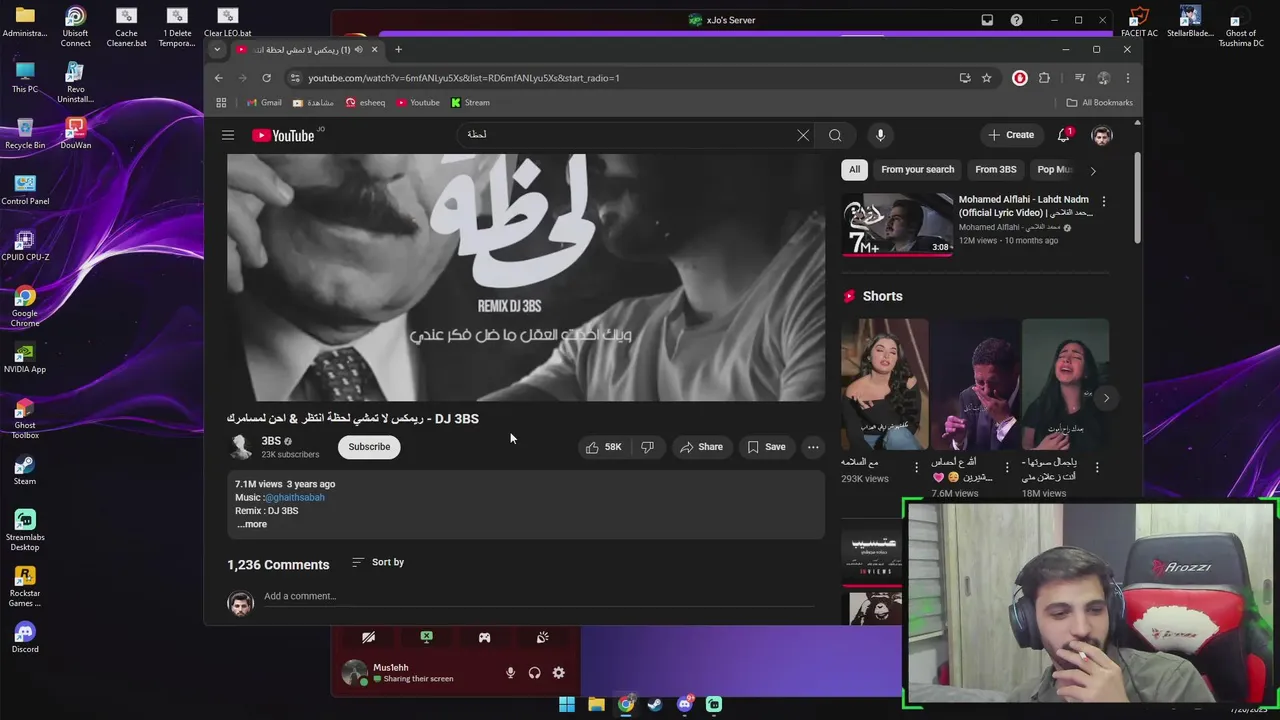Start voice search with the microphone
The image size is (1280, 720).
pos(880,135)
